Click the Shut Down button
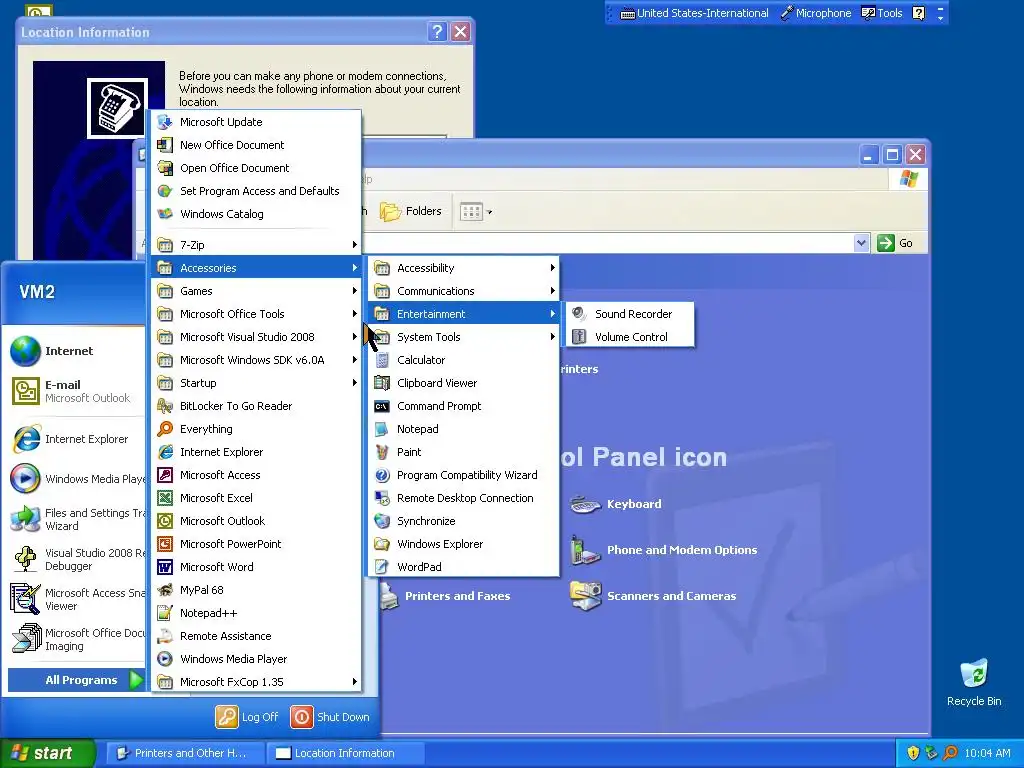This screenshot has height=768, width=1024. (x=330, y=716)
